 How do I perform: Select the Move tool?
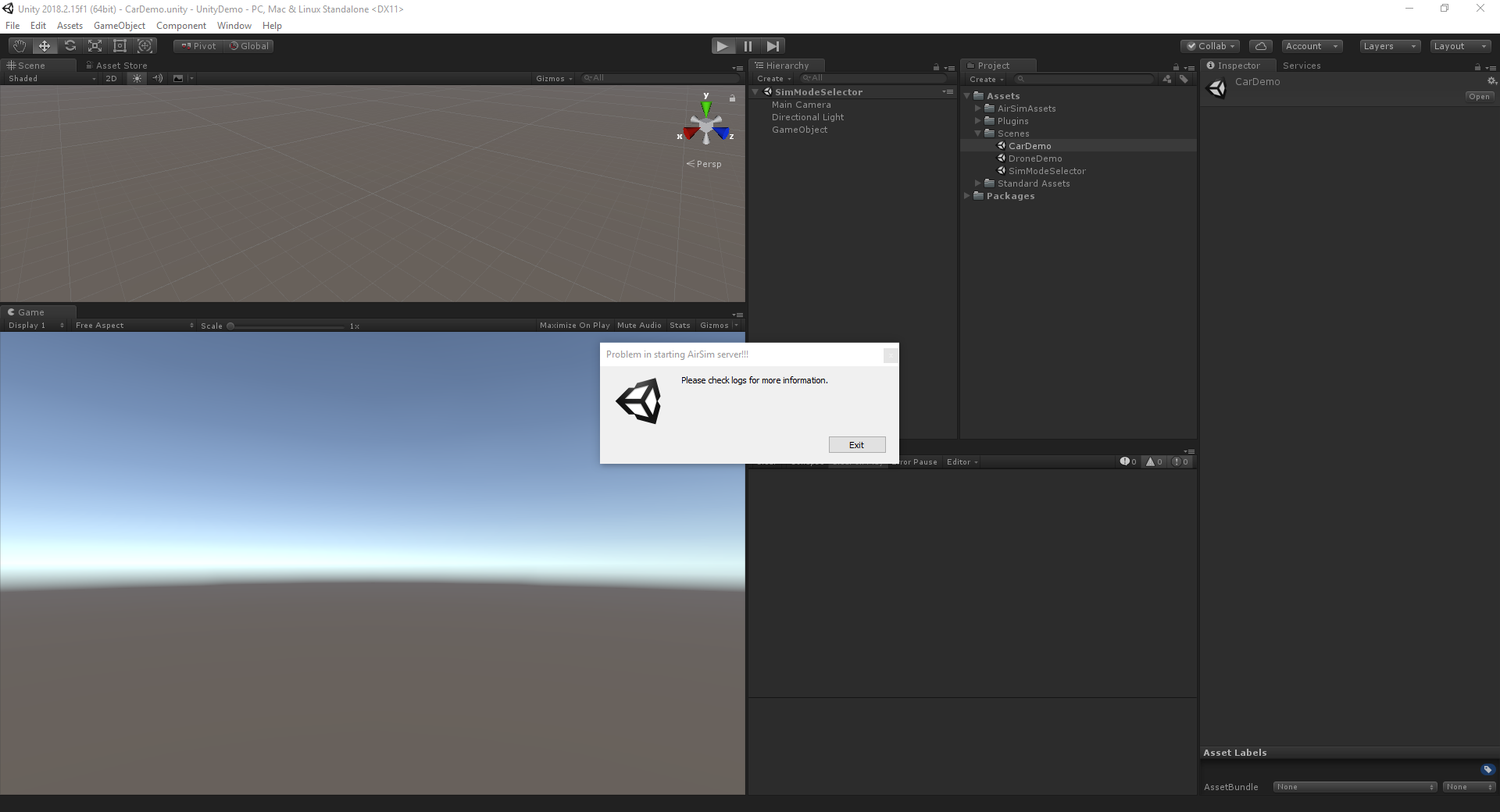[x=44, y=45]
